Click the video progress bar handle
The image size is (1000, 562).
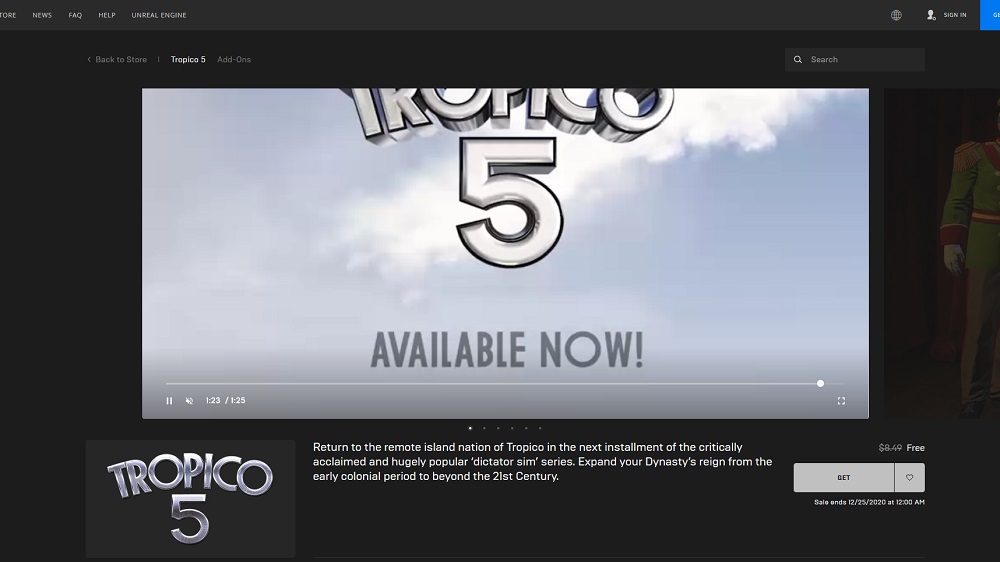click(820, 383)
